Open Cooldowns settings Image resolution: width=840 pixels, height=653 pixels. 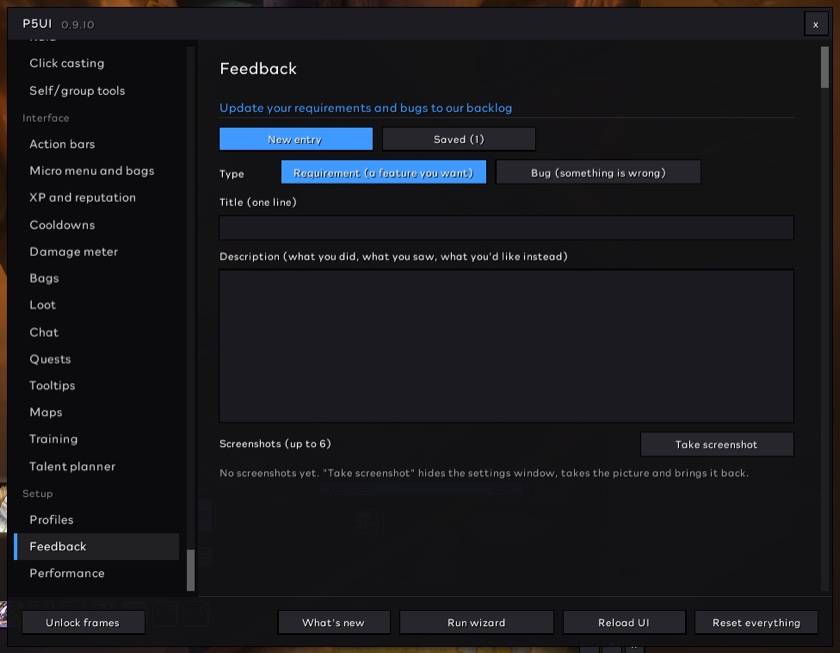(x=62, y=225)
